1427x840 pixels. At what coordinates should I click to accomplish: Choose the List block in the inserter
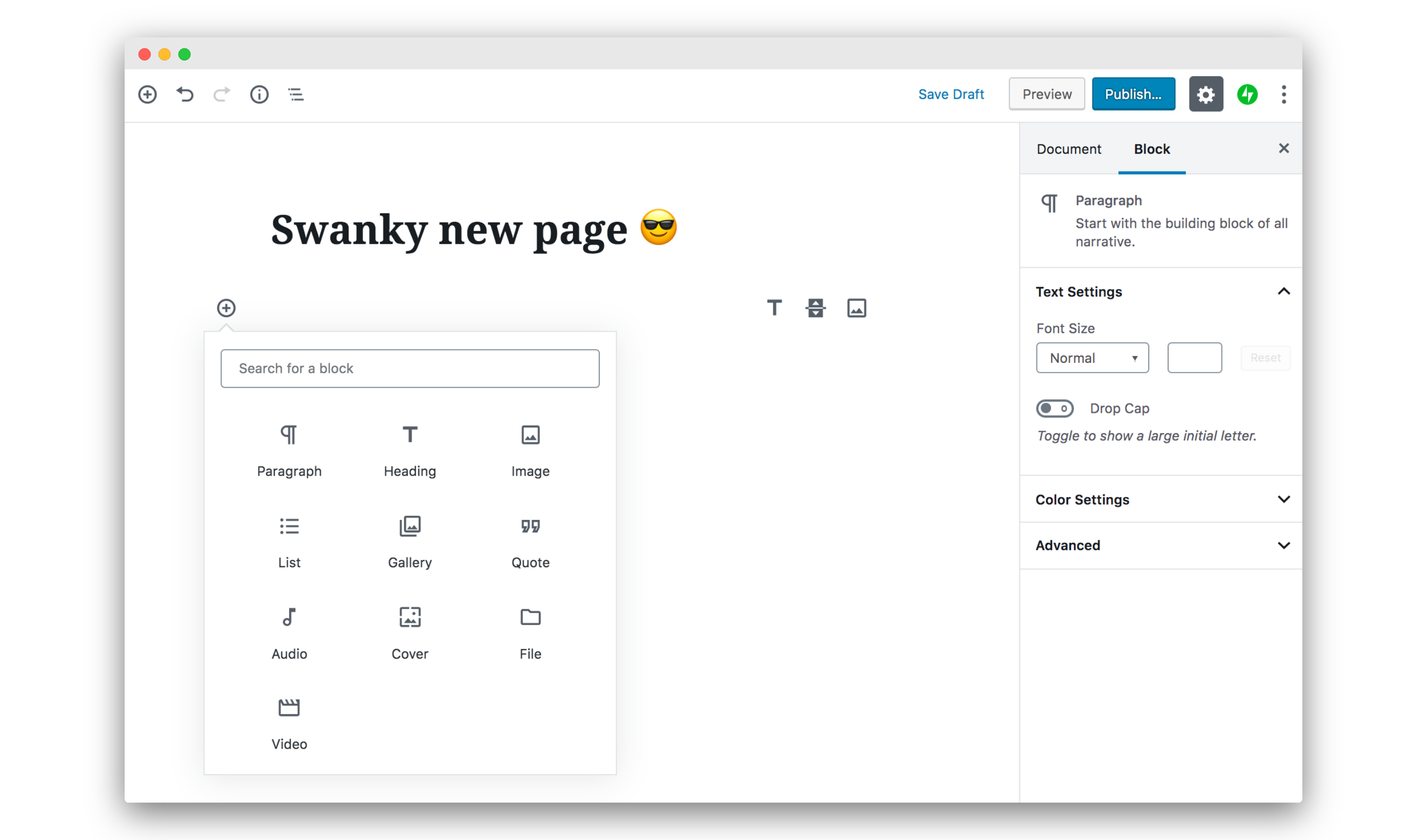[289, 542]
